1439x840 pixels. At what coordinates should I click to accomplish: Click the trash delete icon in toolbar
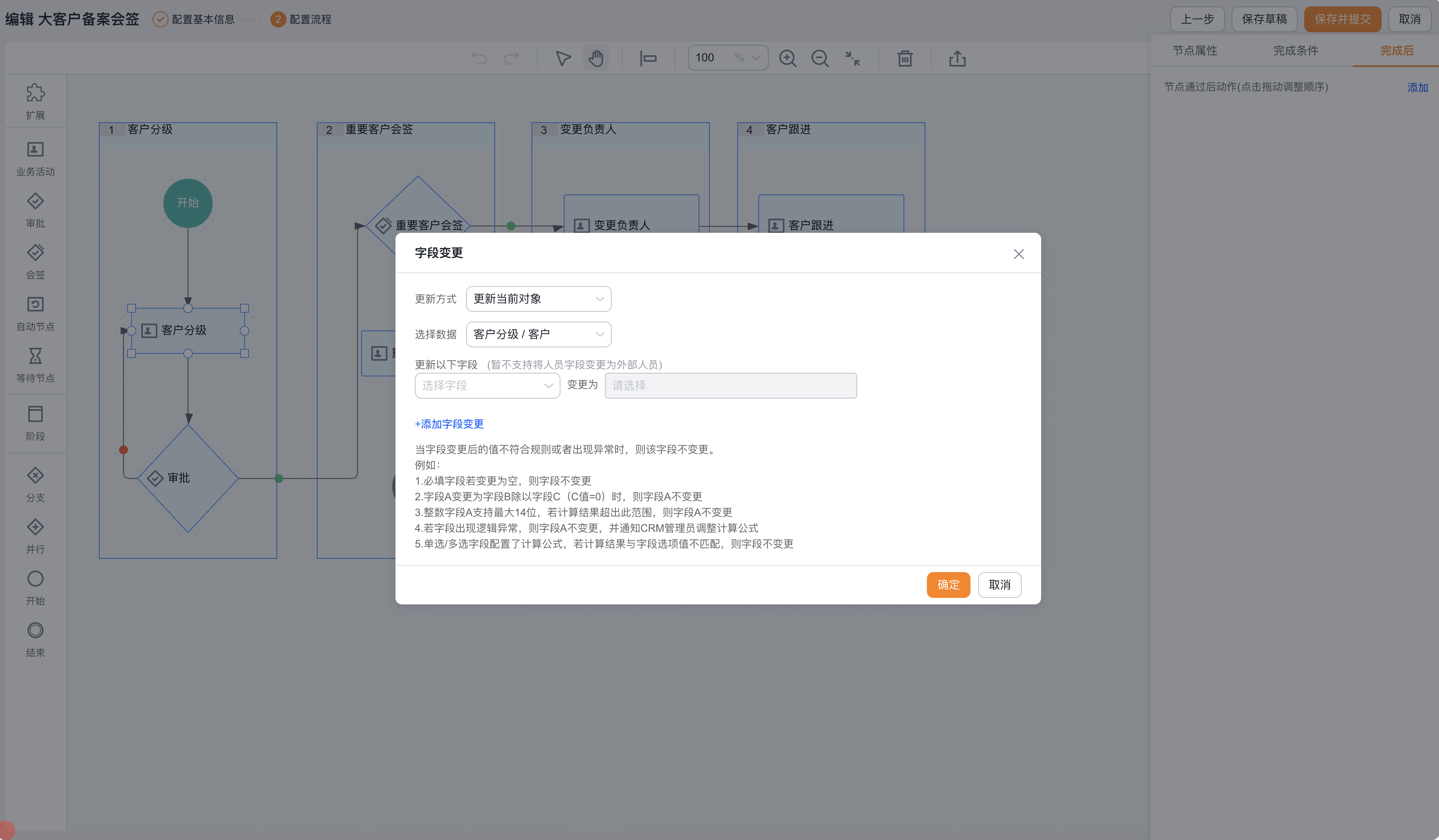[x=905, y=58]
